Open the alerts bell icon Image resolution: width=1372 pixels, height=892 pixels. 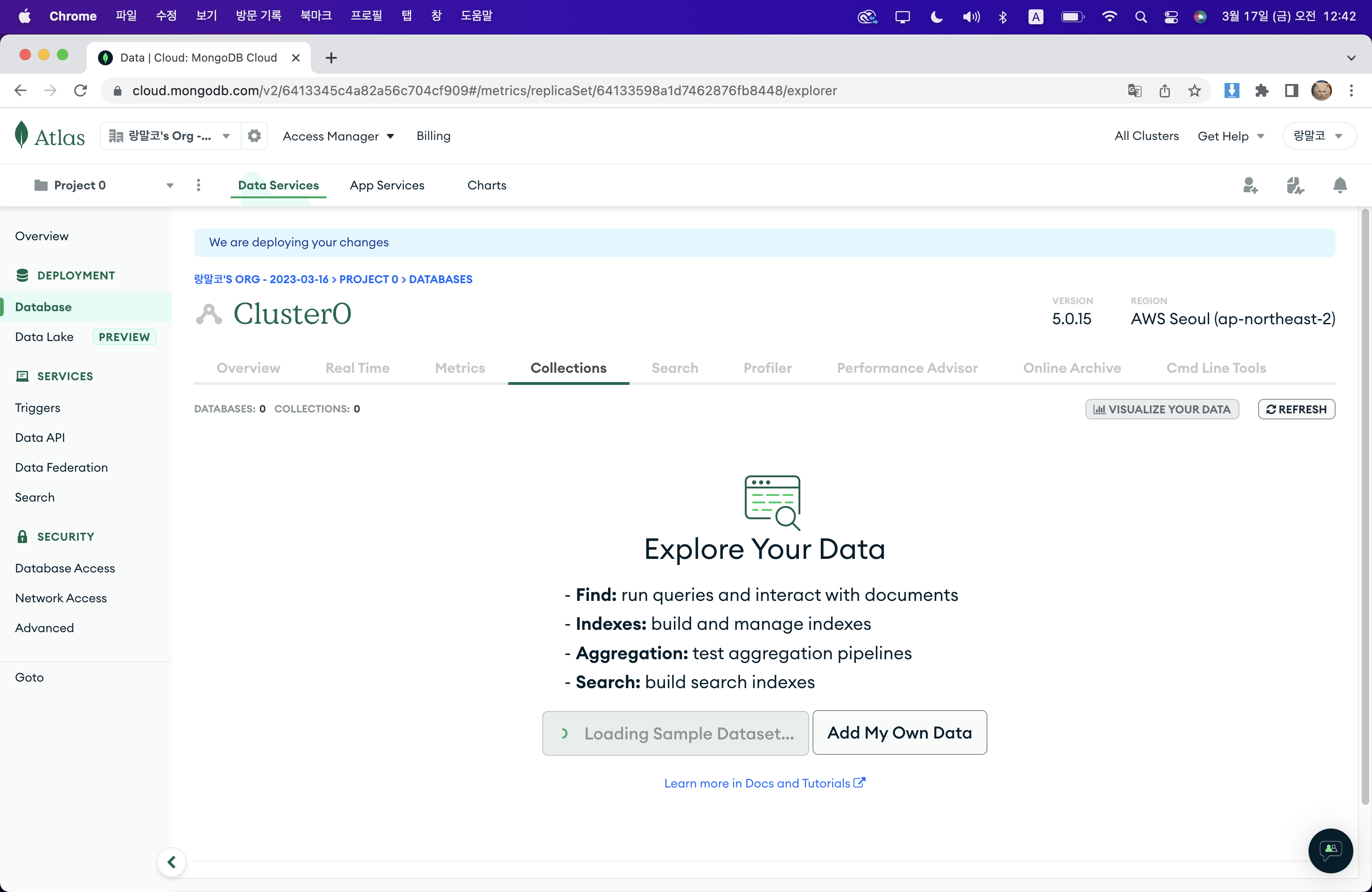pos(1340,186)
